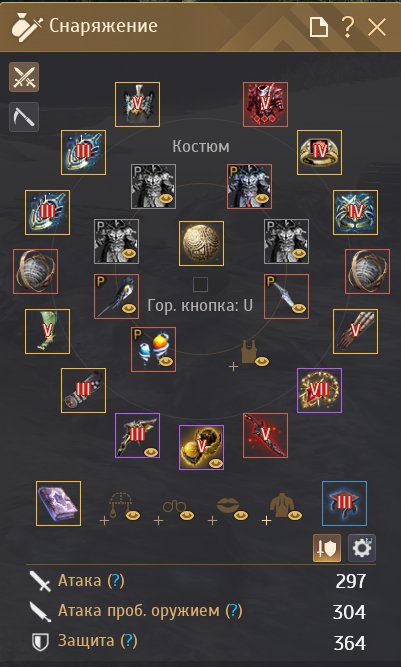Select the VII glowing belt item slot
Screen dimensions: 401x667
319,391
